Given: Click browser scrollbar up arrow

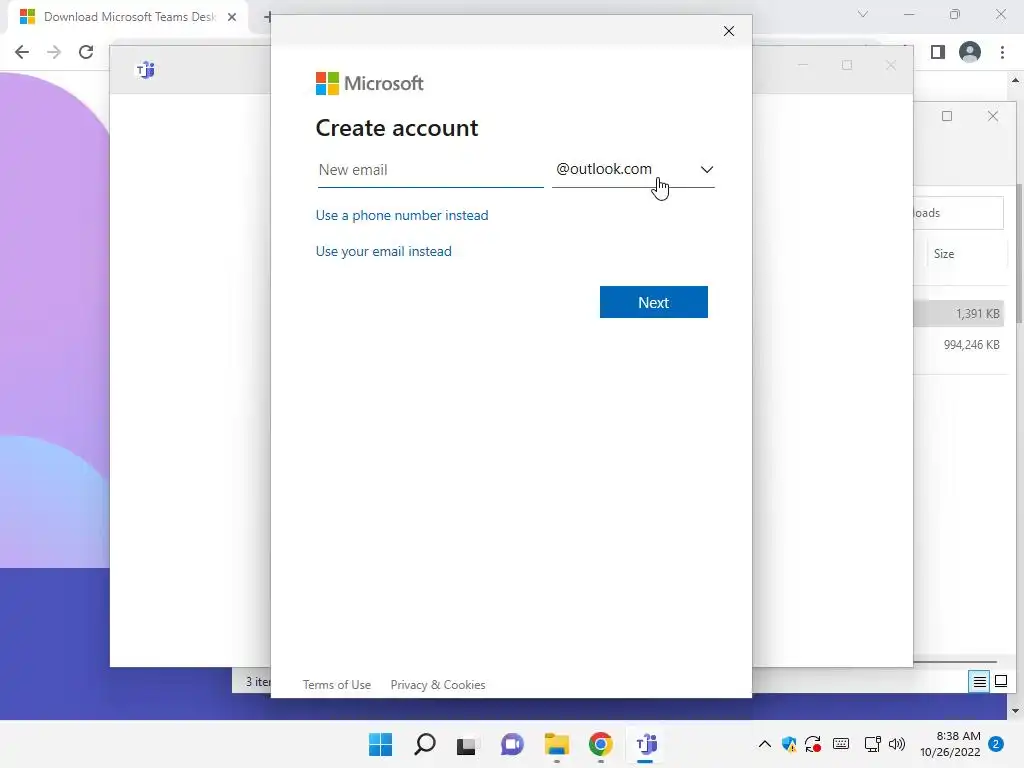Looking at the screenshot, I should (1016, 80).
